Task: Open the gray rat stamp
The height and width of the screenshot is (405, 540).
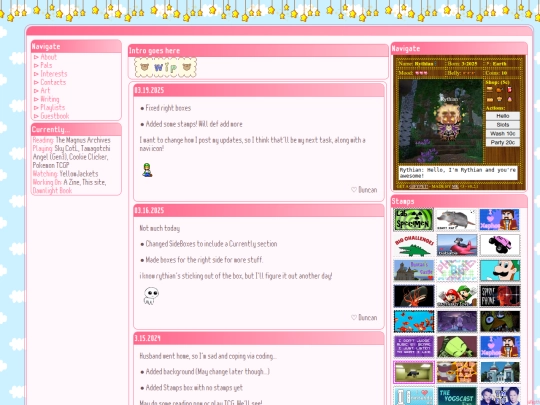Action: (x=457, y=220)
